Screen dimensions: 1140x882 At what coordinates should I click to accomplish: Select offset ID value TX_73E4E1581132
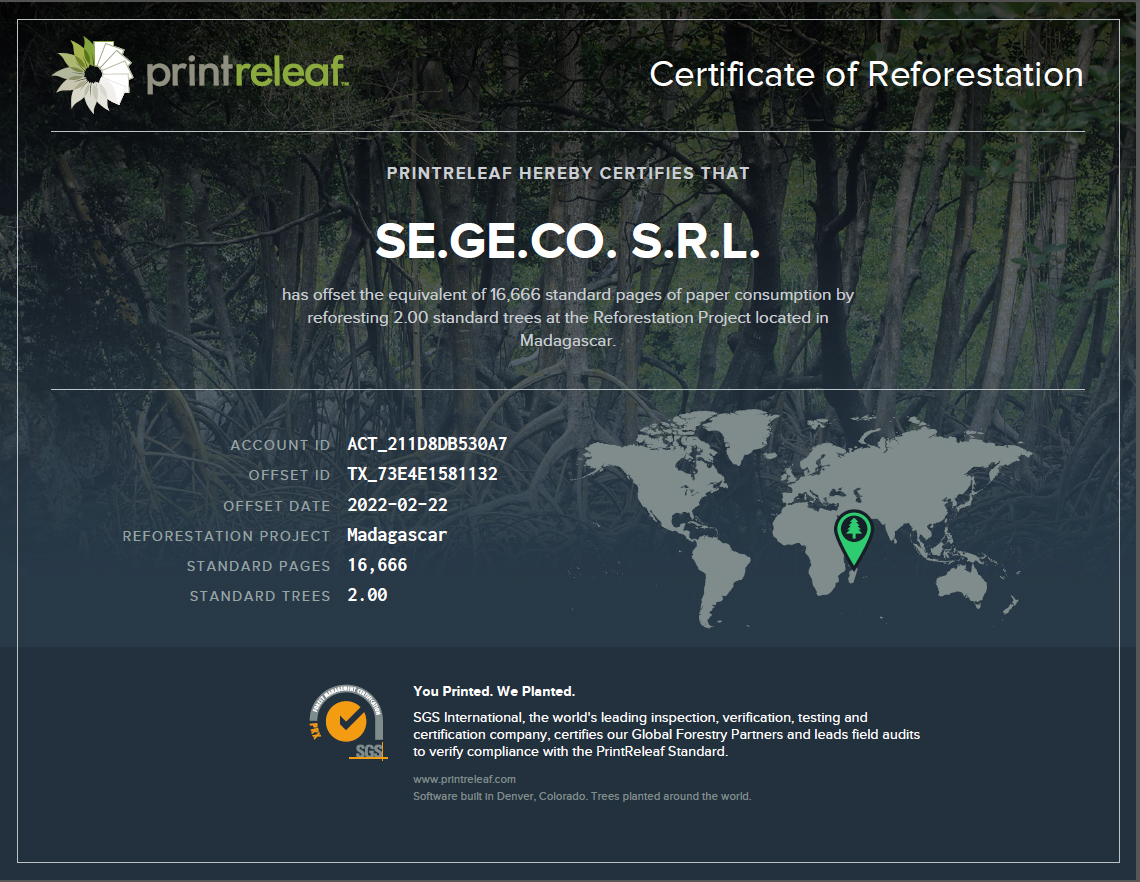[x=422, y=474]
